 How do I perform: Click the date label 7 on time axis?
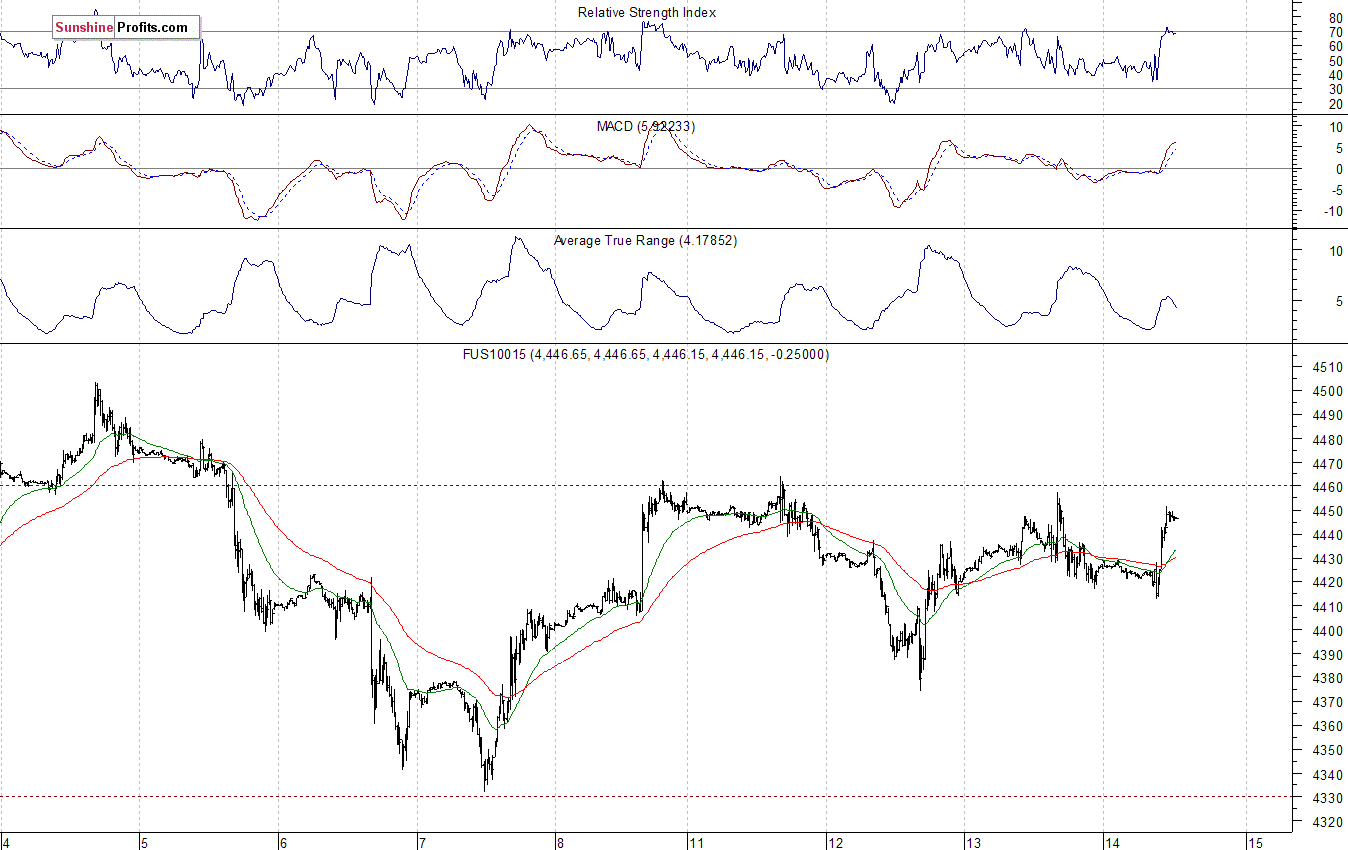[422, 842]
